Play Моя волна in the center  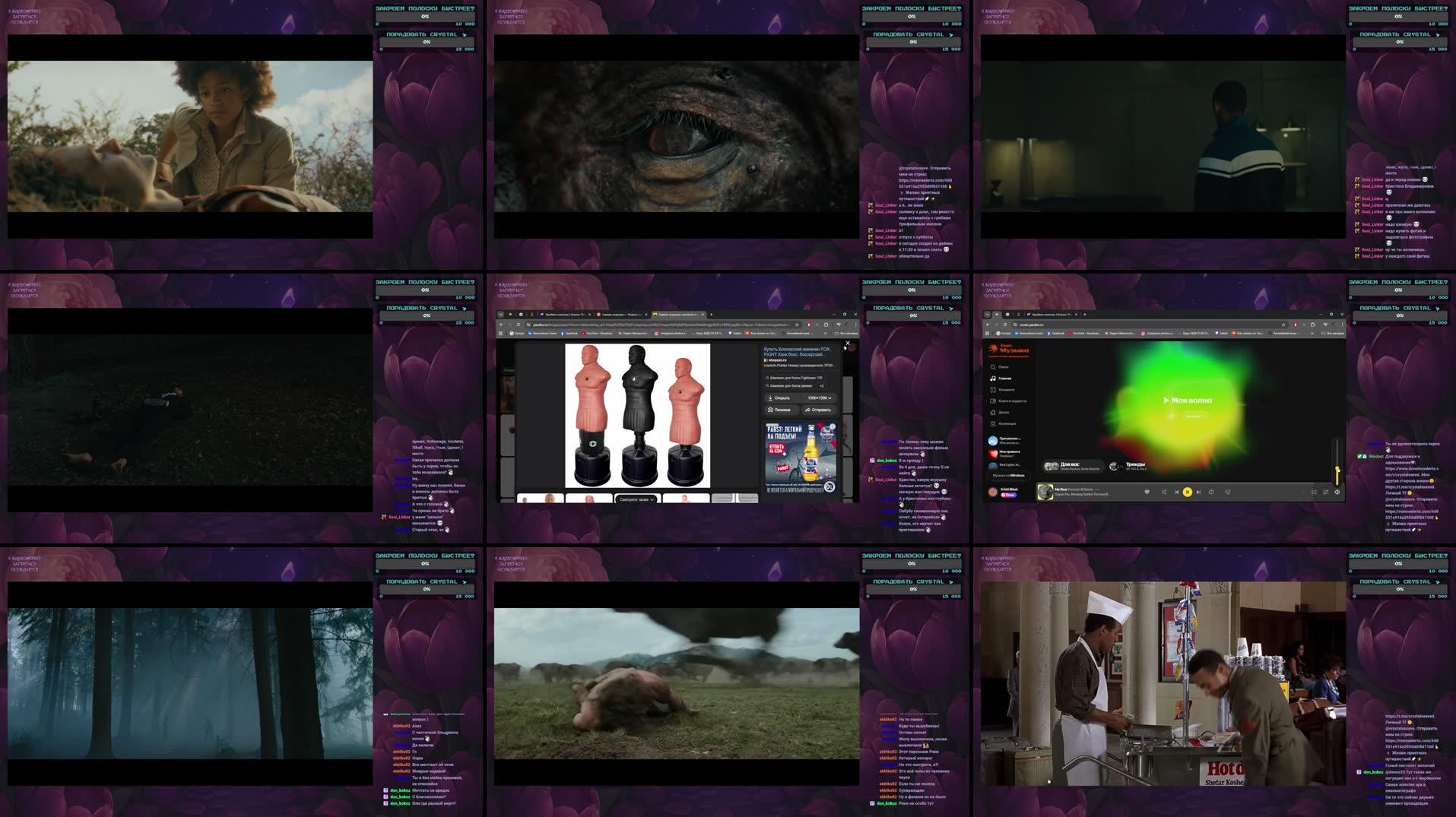(x=1187, y=400)
